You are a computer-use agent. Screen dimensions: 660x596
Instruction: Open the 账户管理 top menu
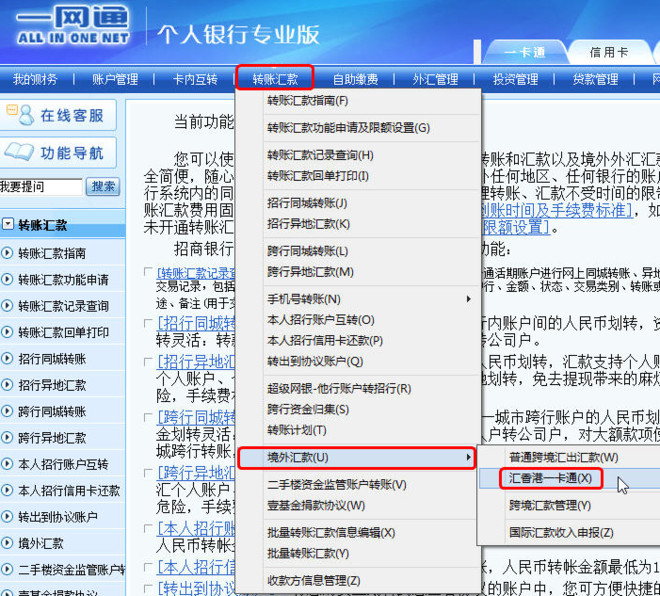pos(115,79)
